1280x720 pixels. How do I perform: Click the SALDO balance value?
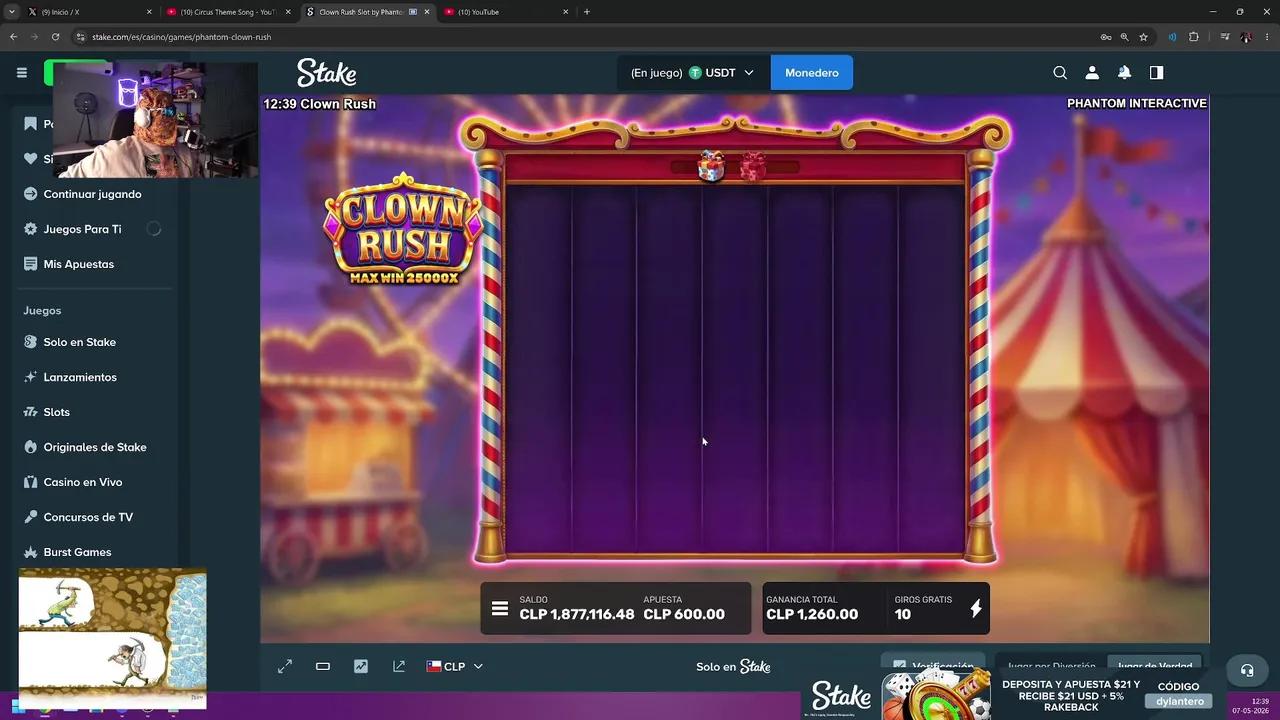pyautogui.click(x=577, y=614)
